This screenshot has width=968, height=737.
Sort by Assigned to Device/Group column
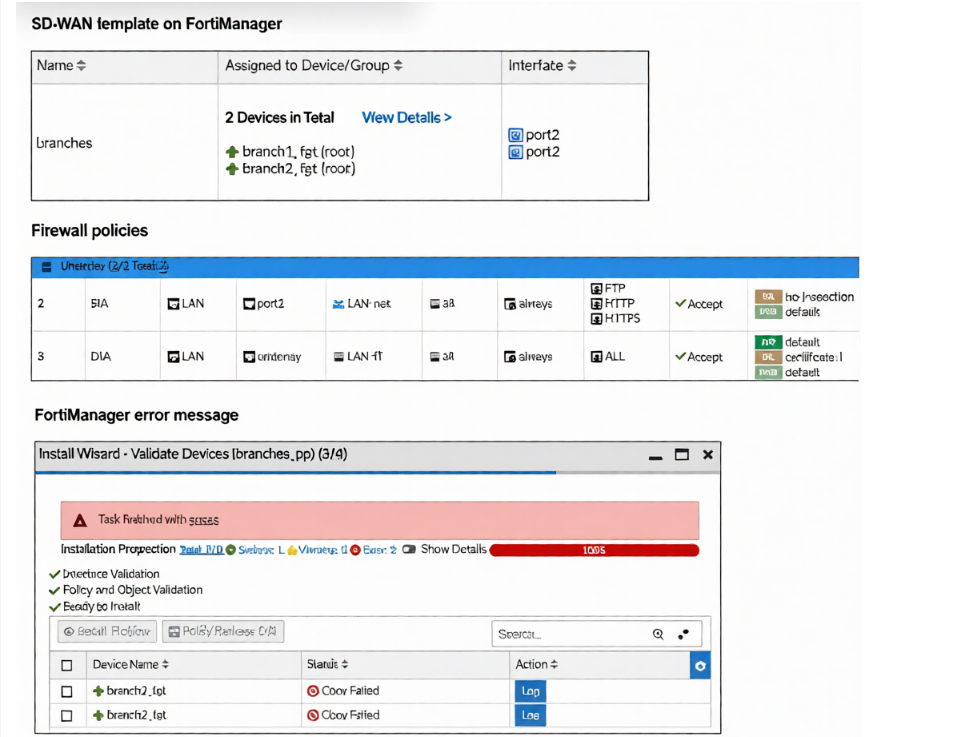click(x=398, y=65)
